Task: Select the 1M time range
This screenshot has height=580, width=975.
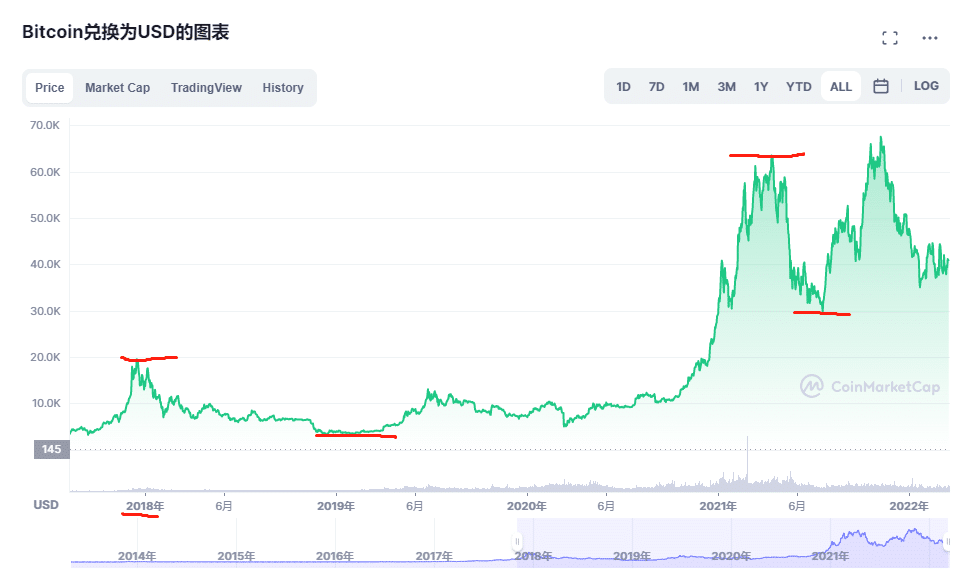Action: 690,86
